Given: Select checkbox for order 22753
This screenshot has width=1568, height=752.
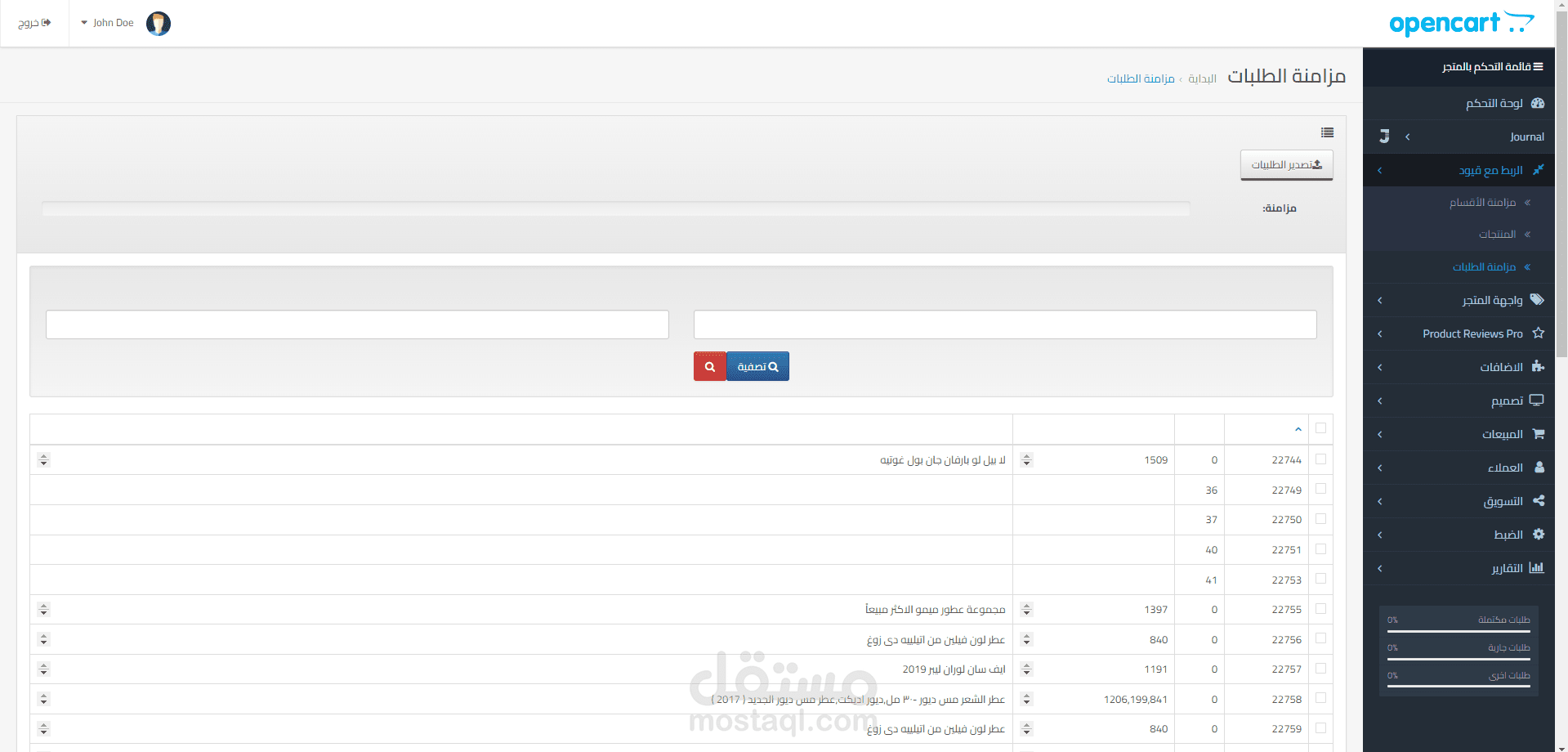Looking at the screenshot, I should 1320,579.
